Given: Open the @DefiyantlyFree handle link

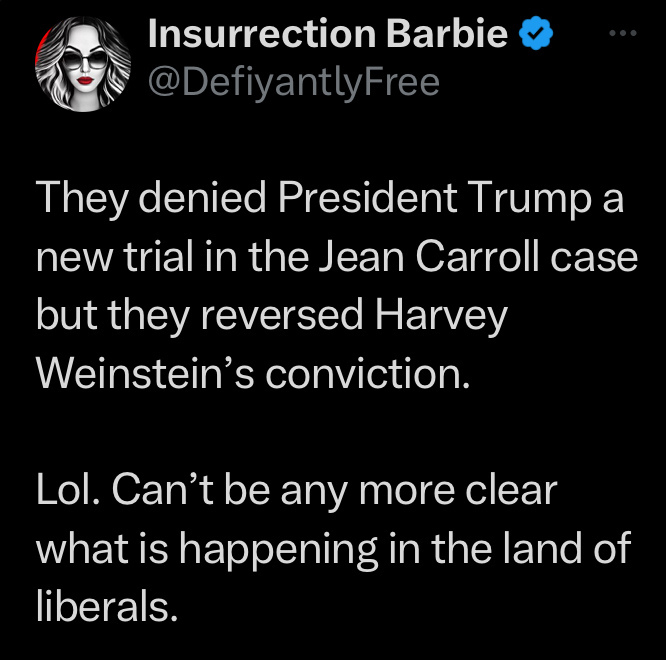Looking at the screenshot, I should (293, 81).
